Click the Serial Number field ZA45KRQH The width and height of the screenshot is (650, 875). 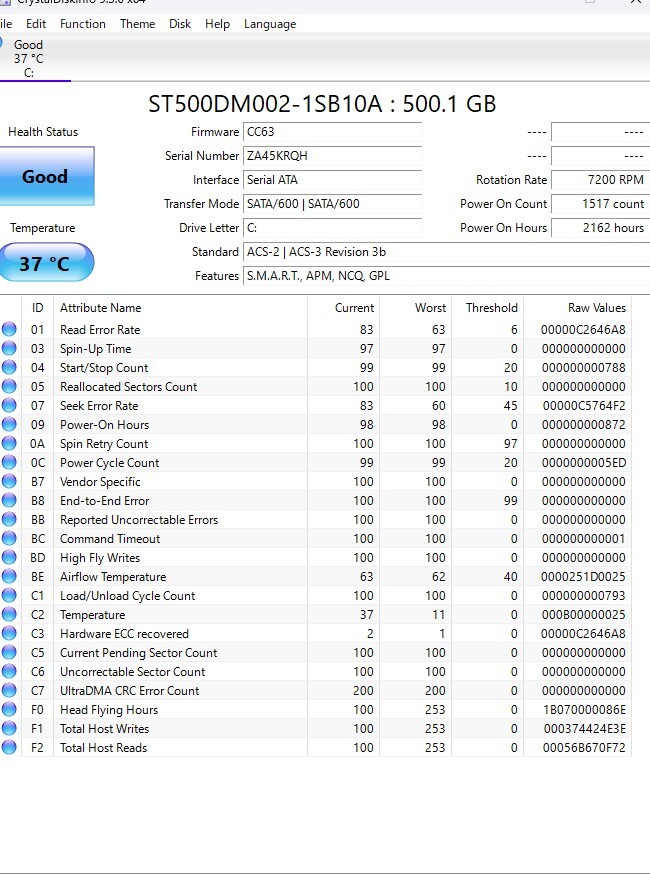pos(333,156)
